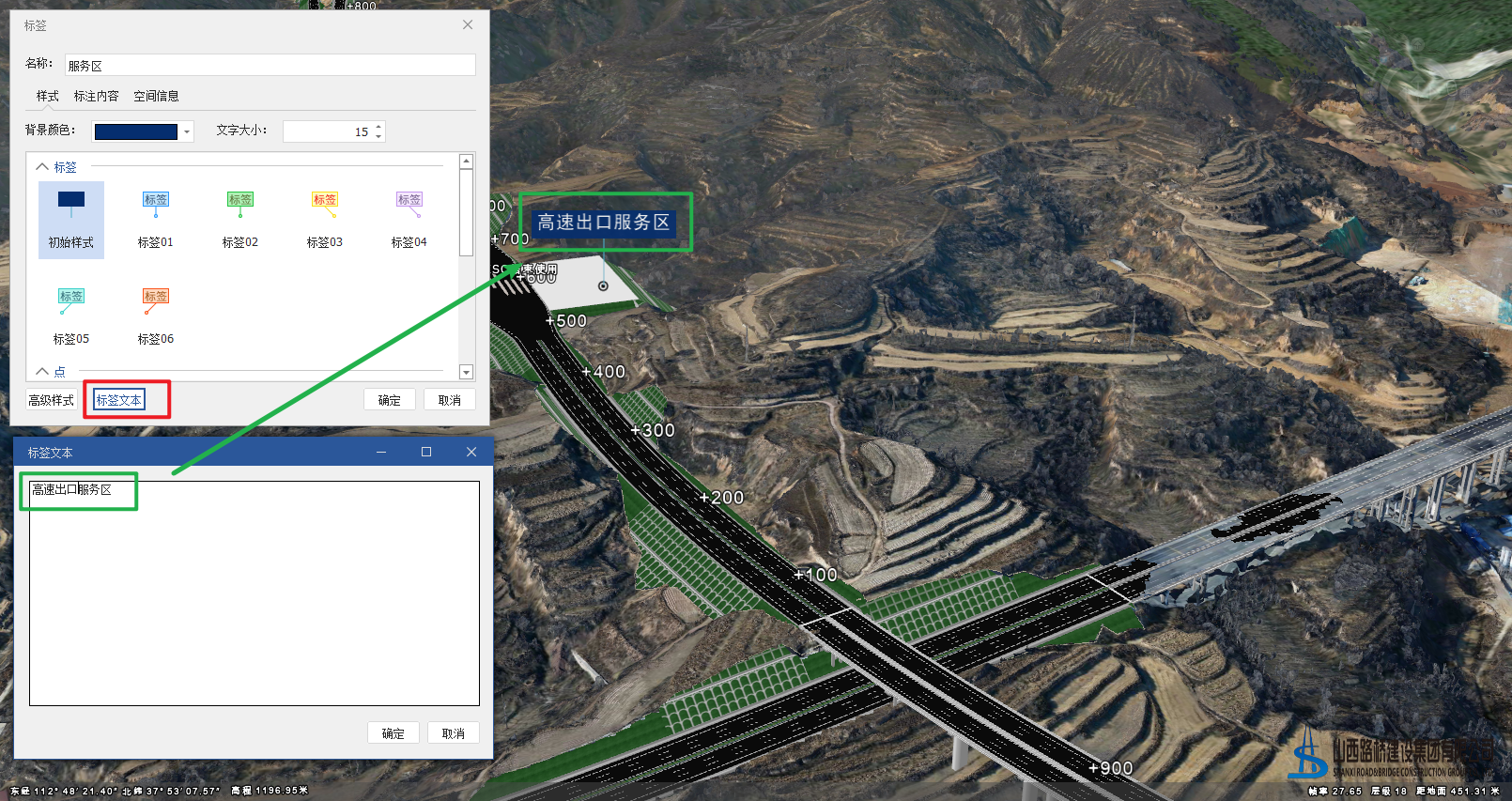
Task: Click inside the 名称 name input field
Action: pyautogui.click(x=270, y=65)
